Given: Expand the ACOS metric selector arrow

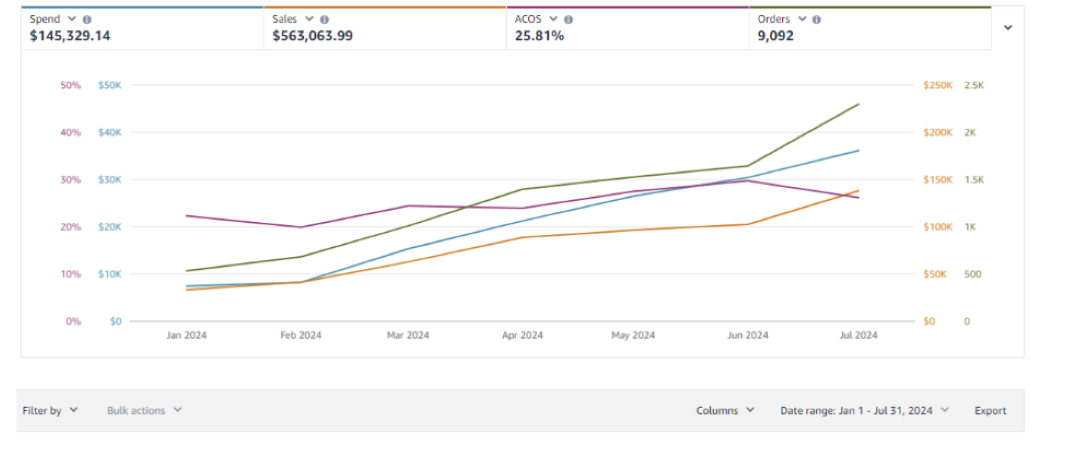Looking at the screenshot, I should (553, 19).
